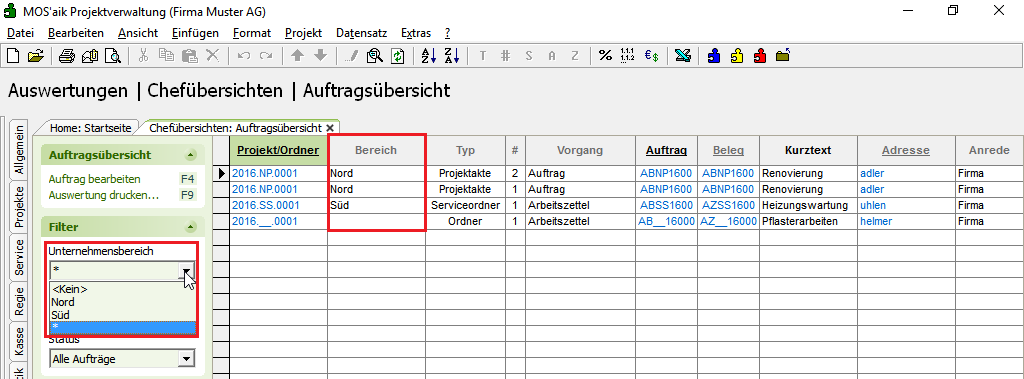Open the Datei menu
The height and width of the screenshot is (379, 1024).
click(x=20, y=33)
